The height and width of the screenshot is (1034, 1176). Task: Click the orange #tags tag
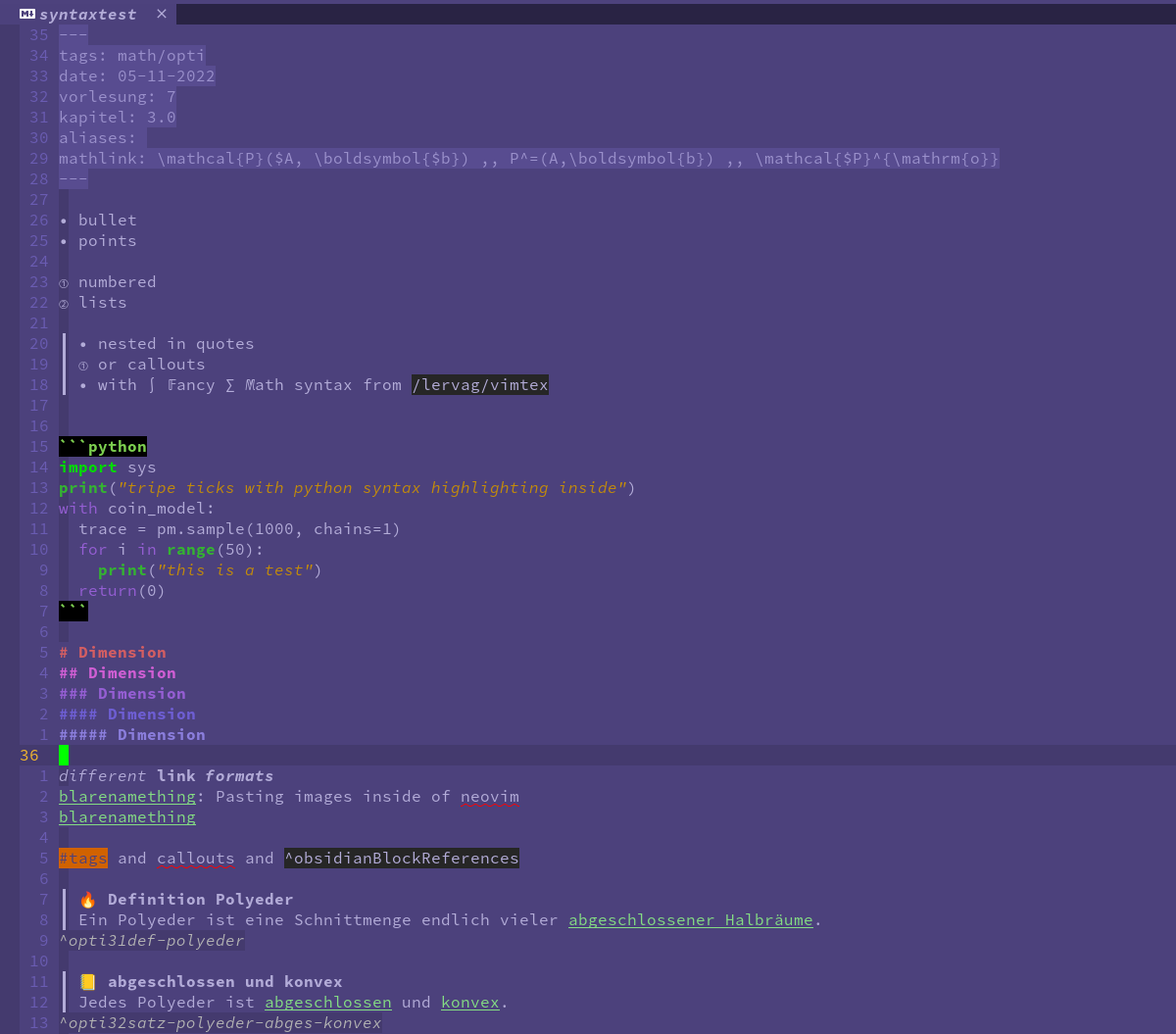coord(83,858)
